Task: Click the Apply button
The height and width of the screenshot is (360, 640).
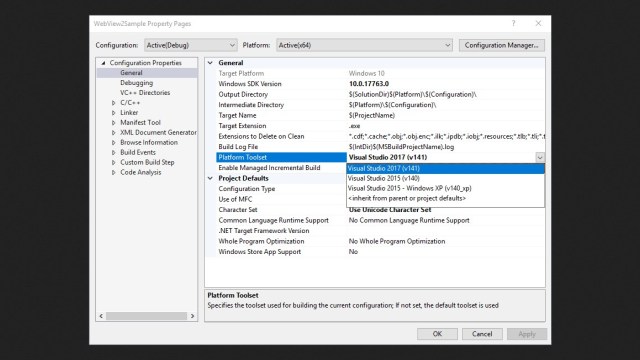Action: pyautogui.click(x=527, y=334)
